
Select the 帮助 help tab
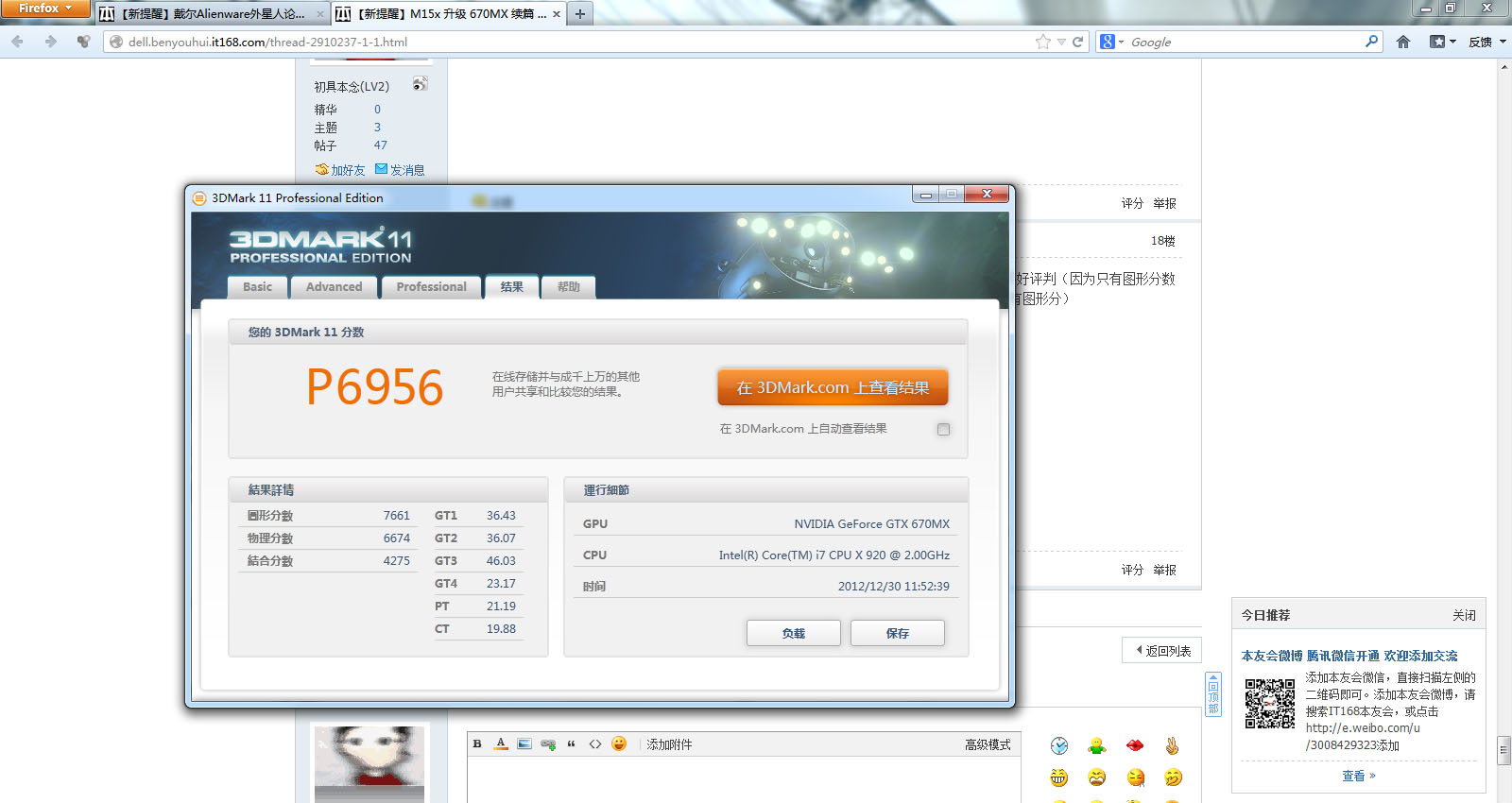click(568, 287)
